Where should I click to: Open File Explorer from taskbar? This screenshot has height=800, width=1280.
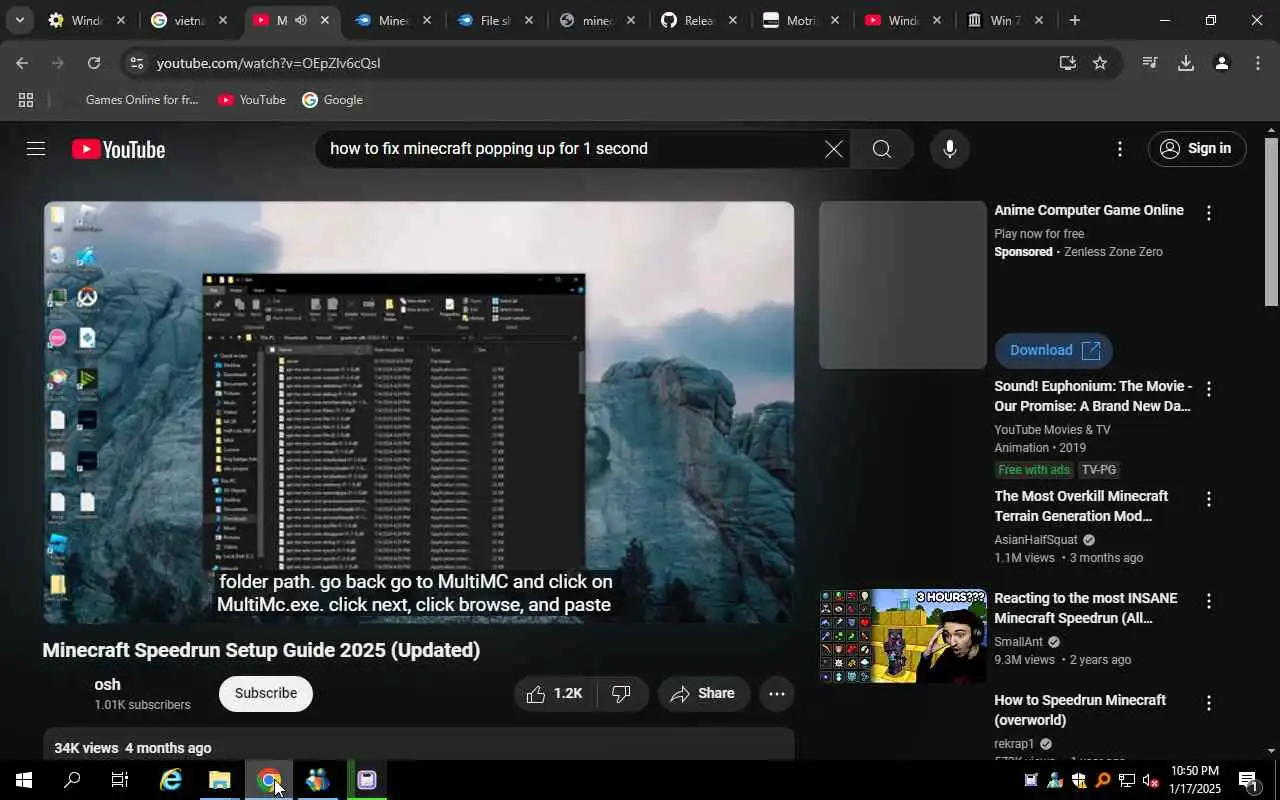(x=220, y=780)
